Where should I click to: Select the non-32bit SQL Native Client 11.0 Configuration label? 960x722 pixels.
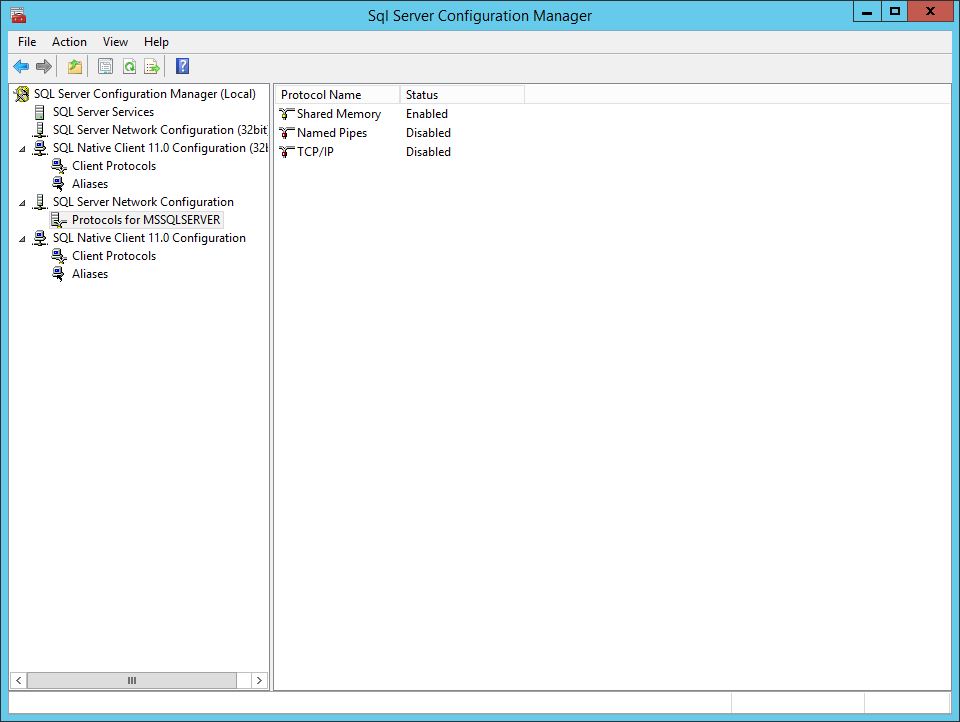coord(149,238)
